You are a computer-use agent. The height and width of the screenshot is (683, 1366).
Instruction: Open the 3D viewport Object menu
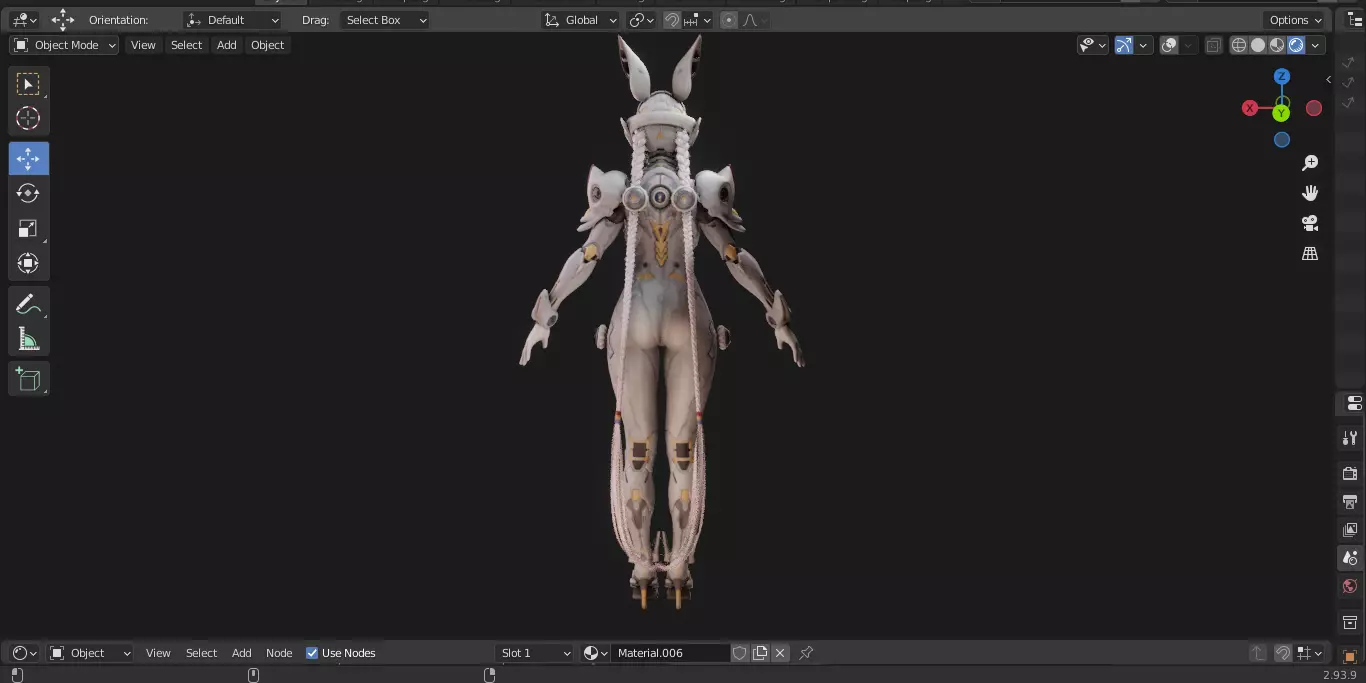(x=267, y=45)
